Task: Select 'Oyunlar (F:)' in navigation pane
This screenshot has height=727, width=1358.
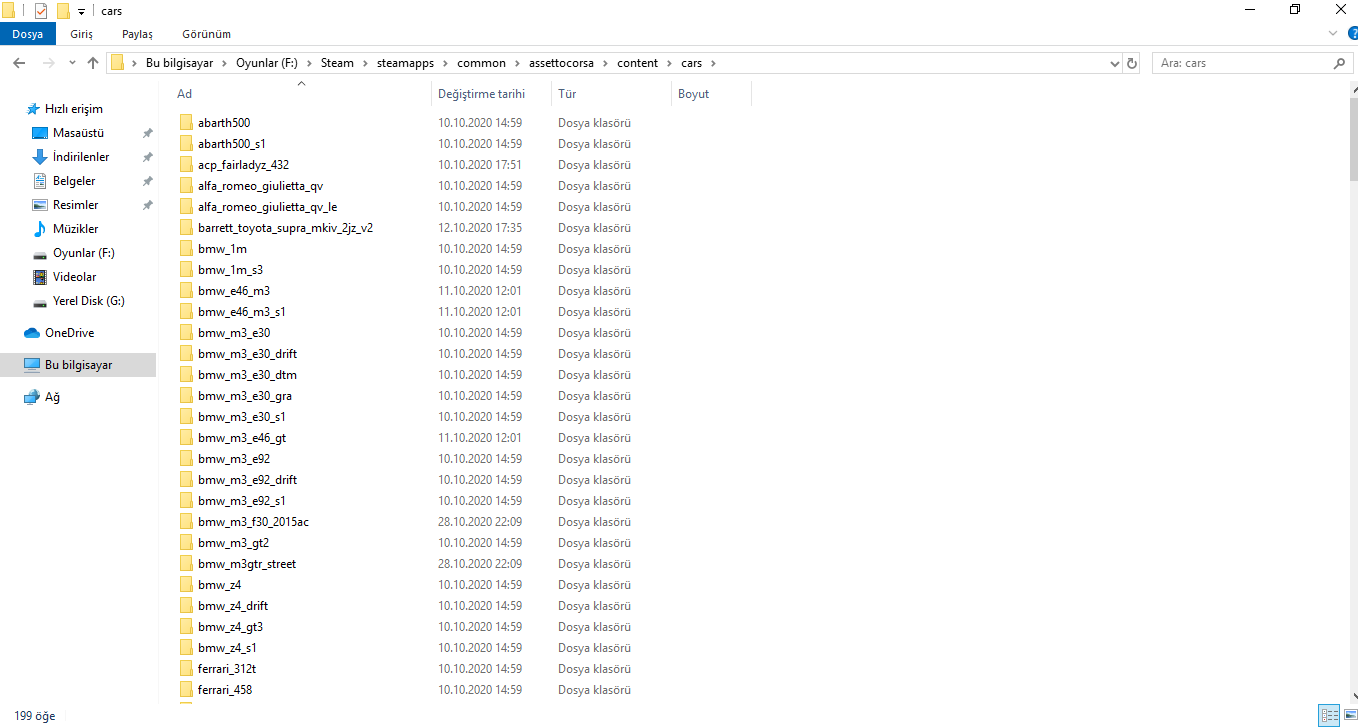Action: [83, 253]
